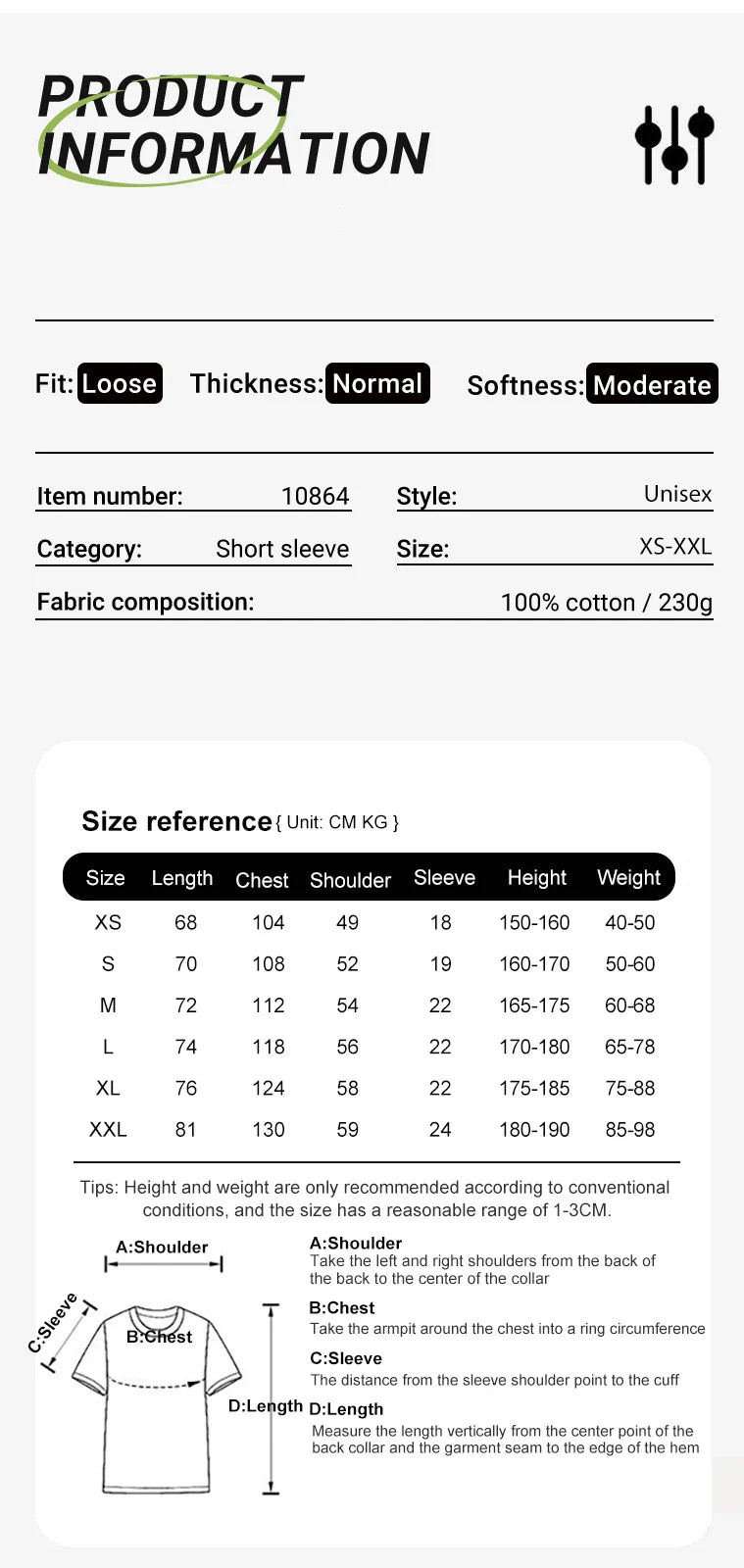Screen dimensions: 744x1568
Task: Click item number 10864
Action: pos(315,496)
